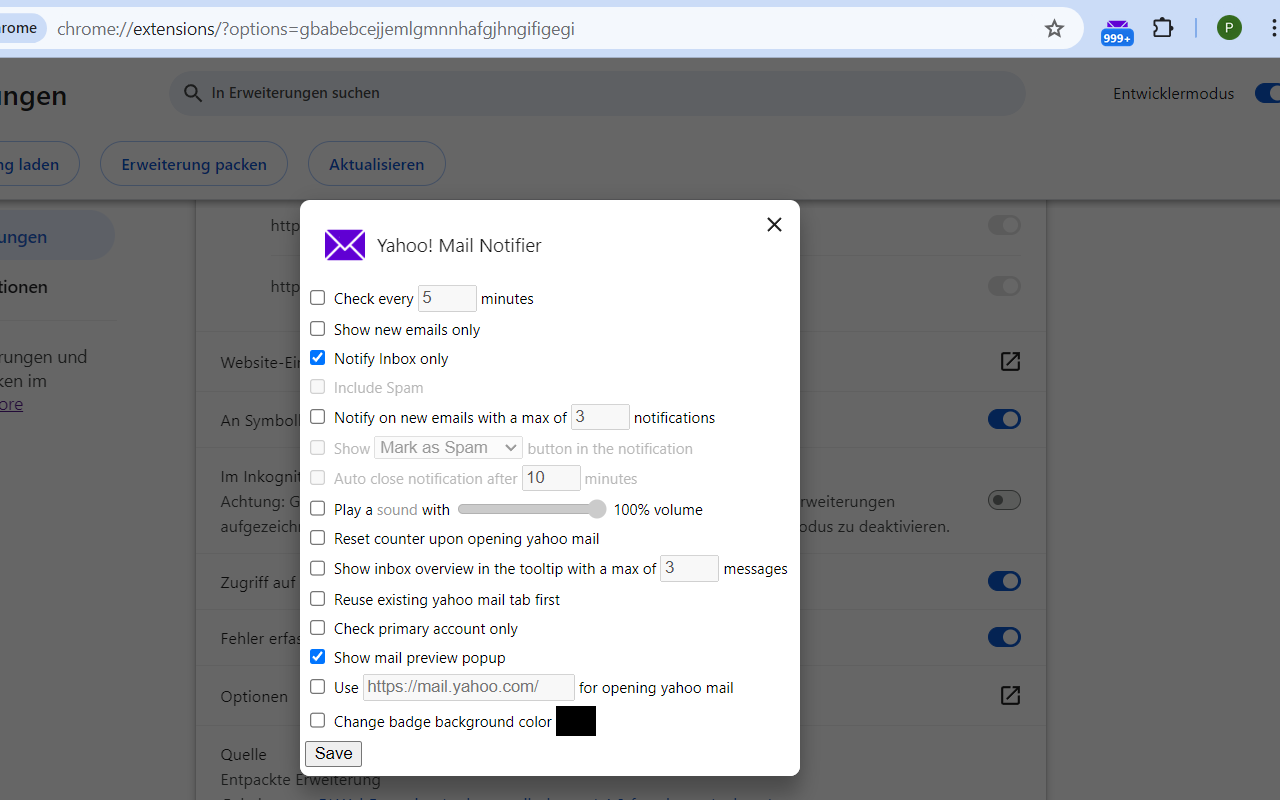1280x800 pixels.
Task: Enable Reuse existing yahoo mail tab first
Action: [317, 599]
